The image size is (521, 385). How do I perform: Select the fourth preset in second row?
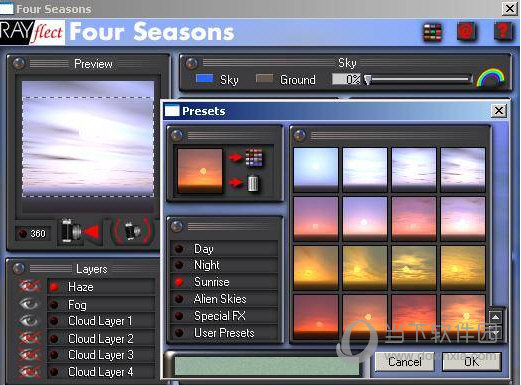[463, 219]
